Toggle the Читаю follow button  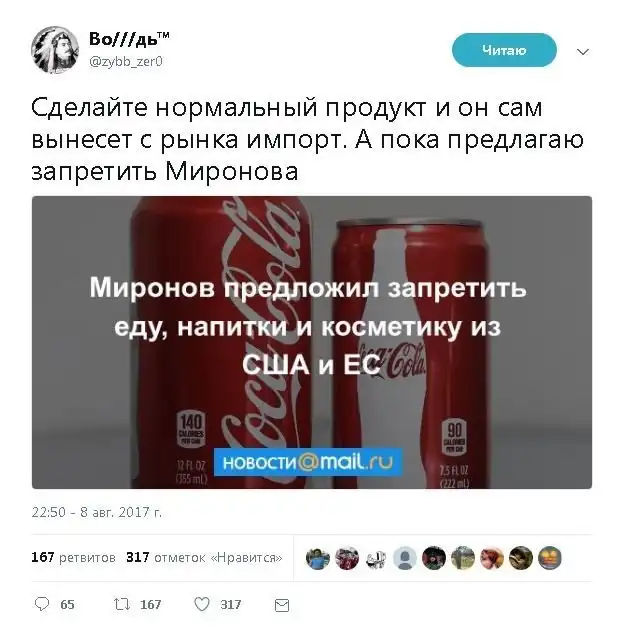504,50
